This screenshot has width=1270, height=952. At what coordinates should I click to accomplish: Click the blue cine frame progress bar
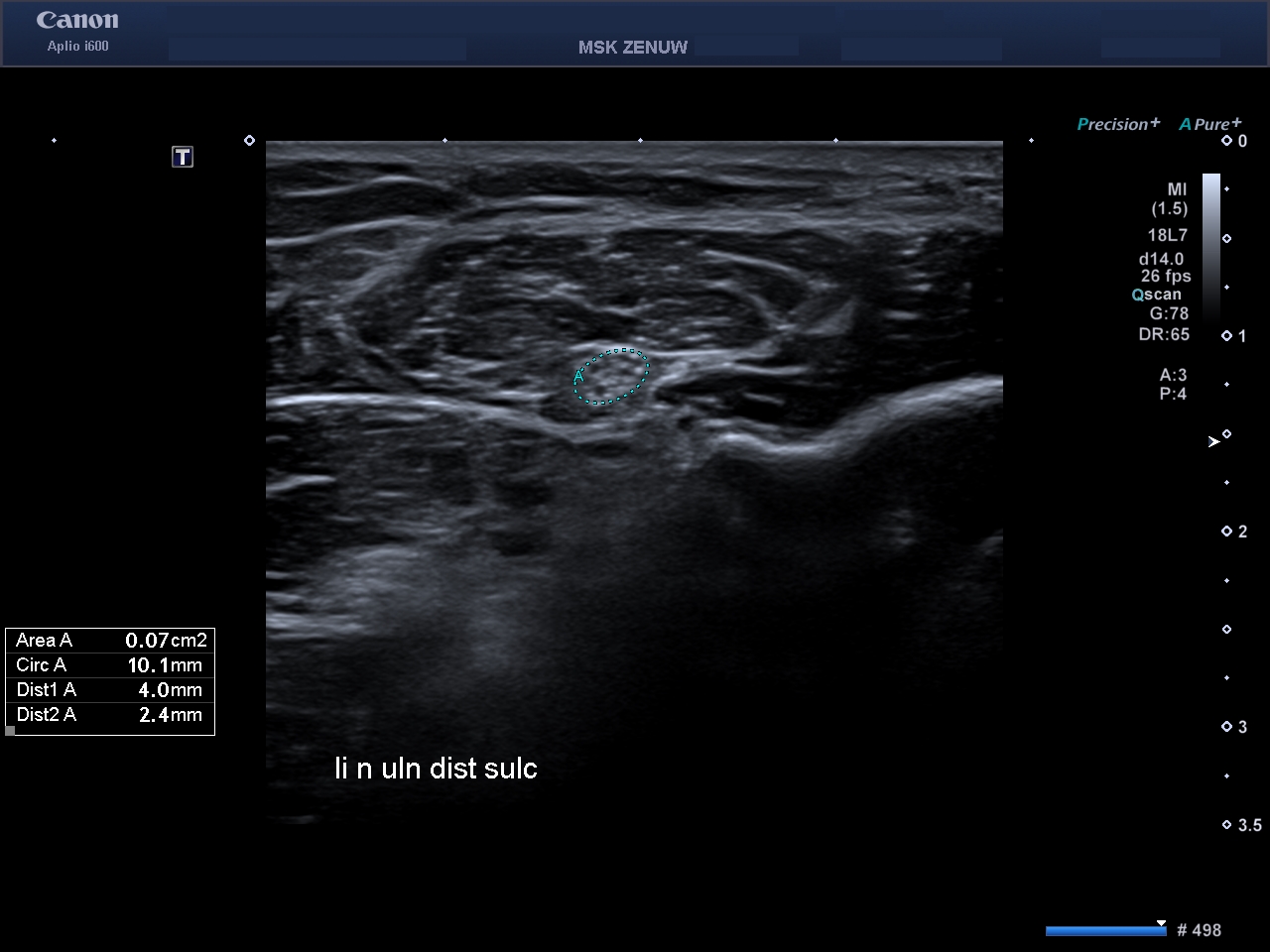tap(1105, 930)
